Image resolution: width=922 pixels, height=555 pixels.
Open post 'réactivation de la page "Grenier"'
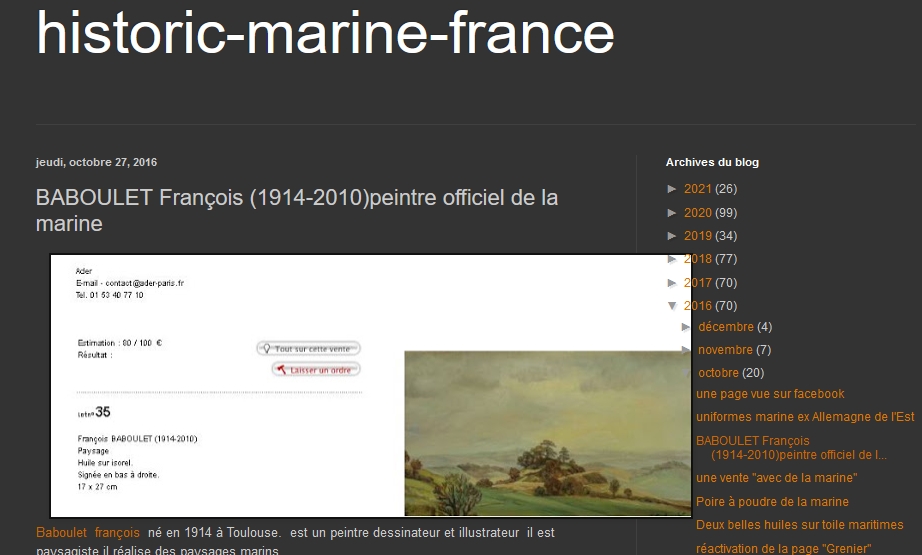(x=783, y=549)
